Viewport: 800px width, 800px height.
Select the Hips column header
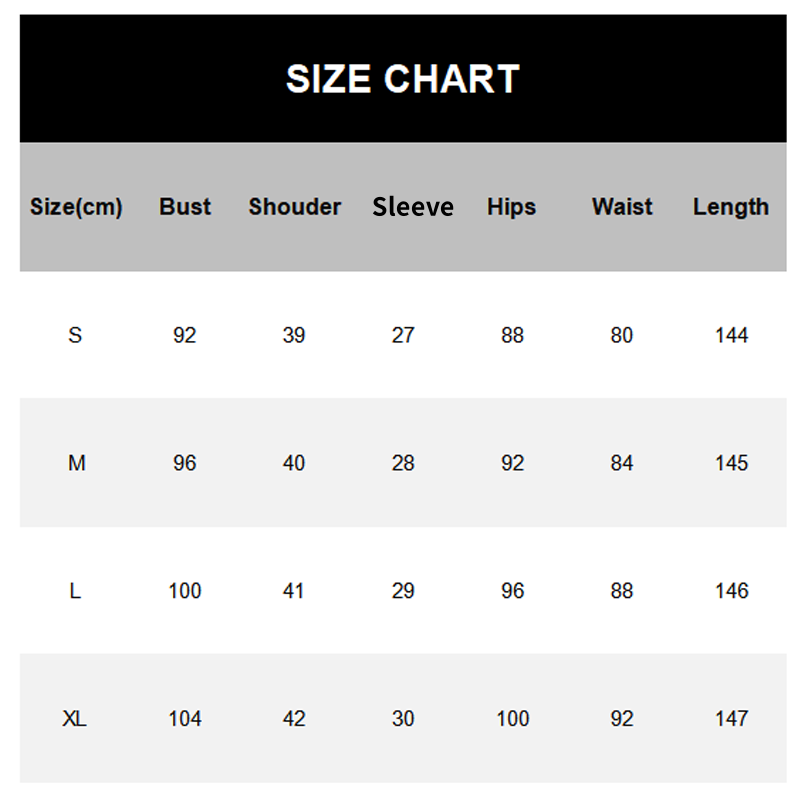pos(512,207)
